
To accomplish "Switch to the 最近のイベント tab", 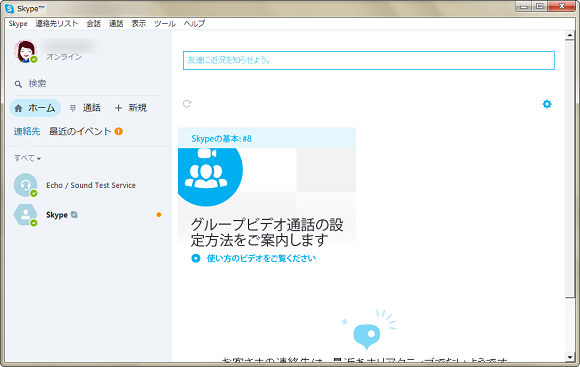I will (x=80, y=131).
